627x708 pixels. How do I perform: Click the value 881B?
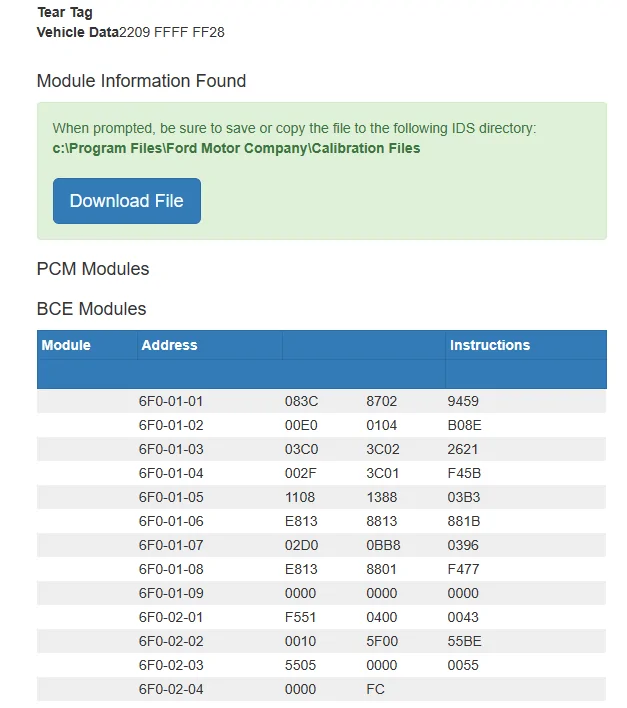[x=464, y=521]
